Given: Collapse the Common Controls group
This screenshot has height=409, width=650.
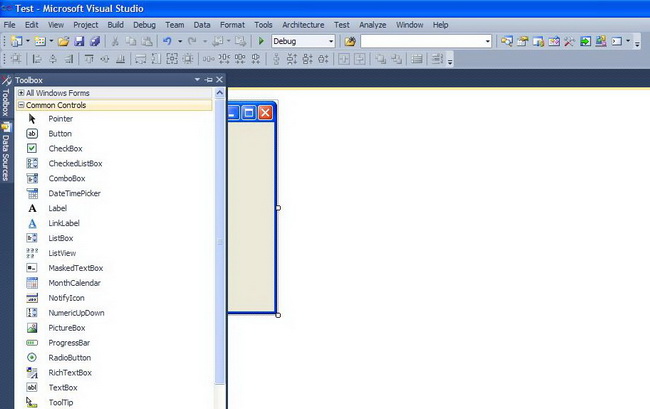Looking at the screenshot, I should pyautogui.click(x=21, y=105).
